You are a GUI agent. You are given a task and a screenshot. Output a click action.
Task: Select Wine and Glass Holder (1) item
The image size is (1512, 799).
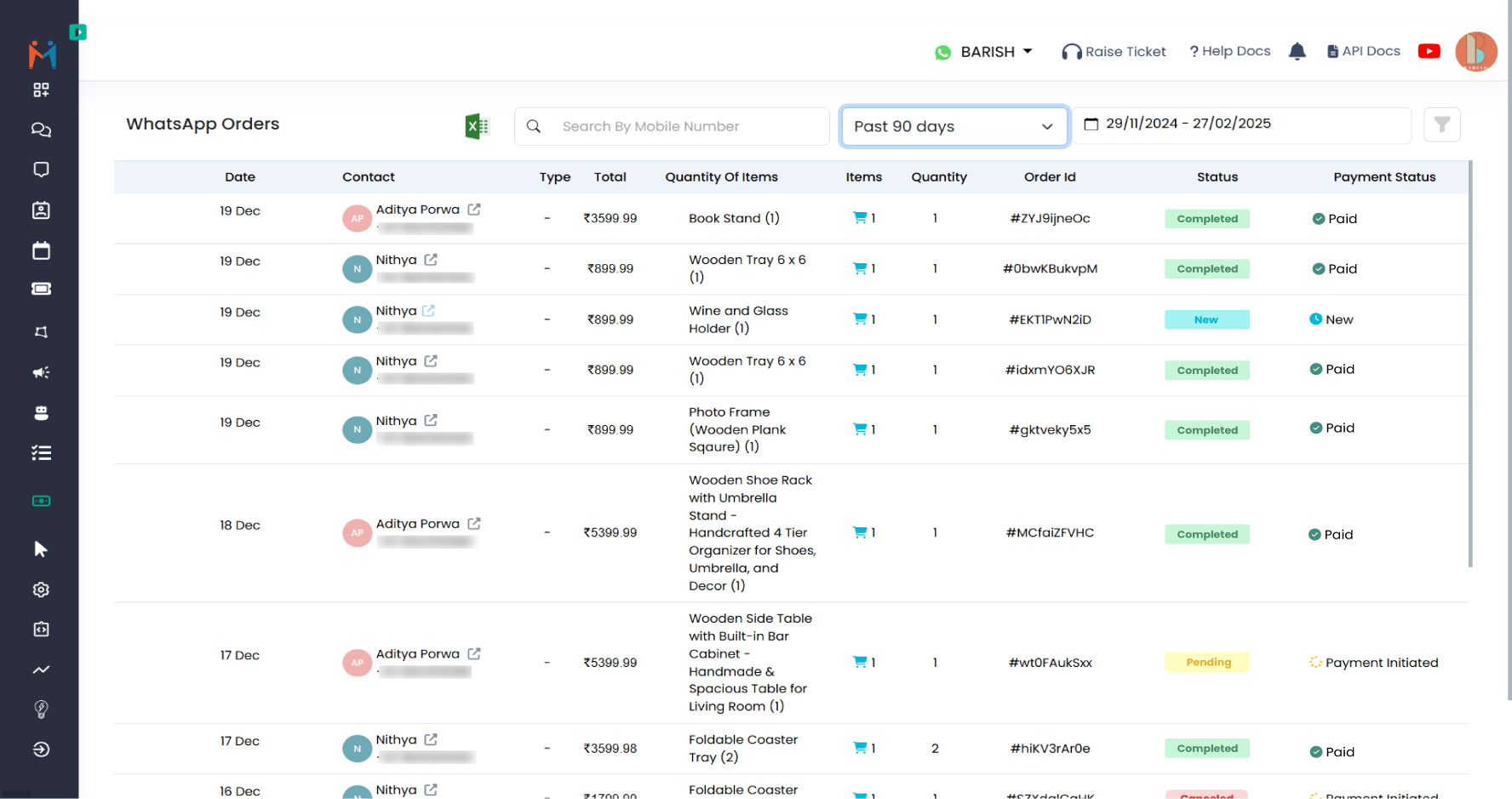pos(738,319)
